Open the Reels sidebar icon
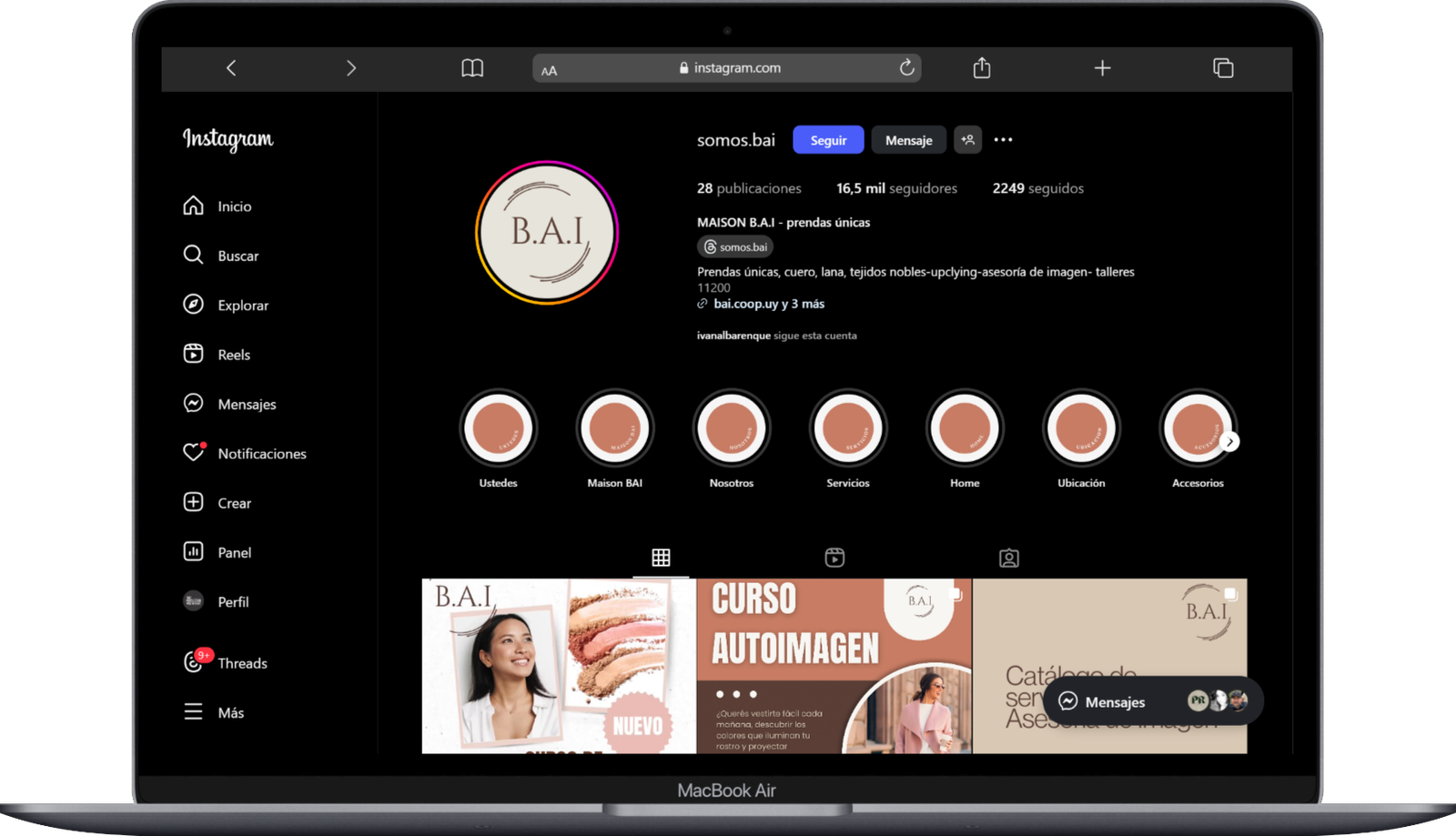 click(193, 354)
